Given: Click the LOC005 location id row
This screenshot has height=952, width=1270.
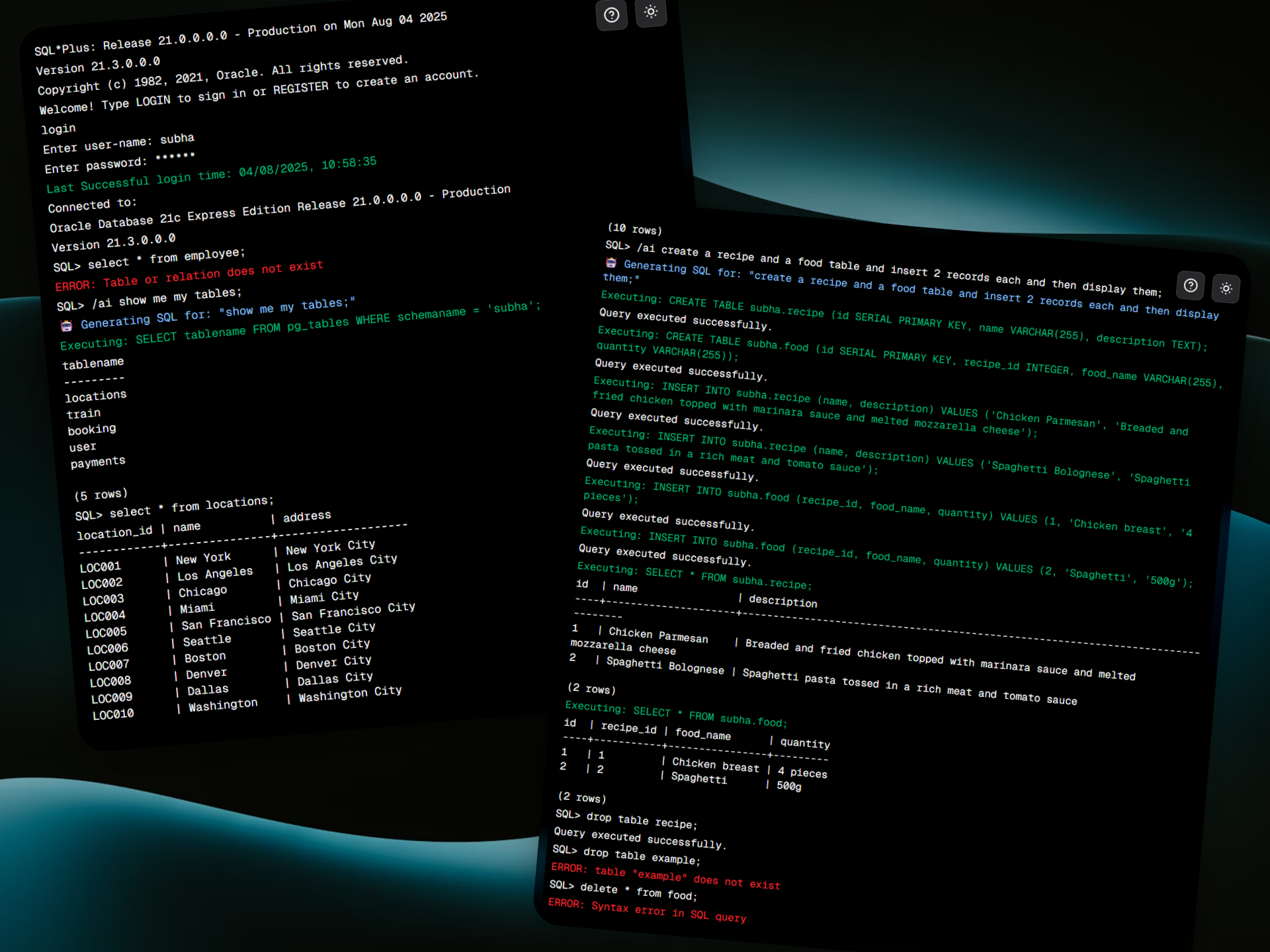Looking at the screenshot, I should tap(106, 633).
